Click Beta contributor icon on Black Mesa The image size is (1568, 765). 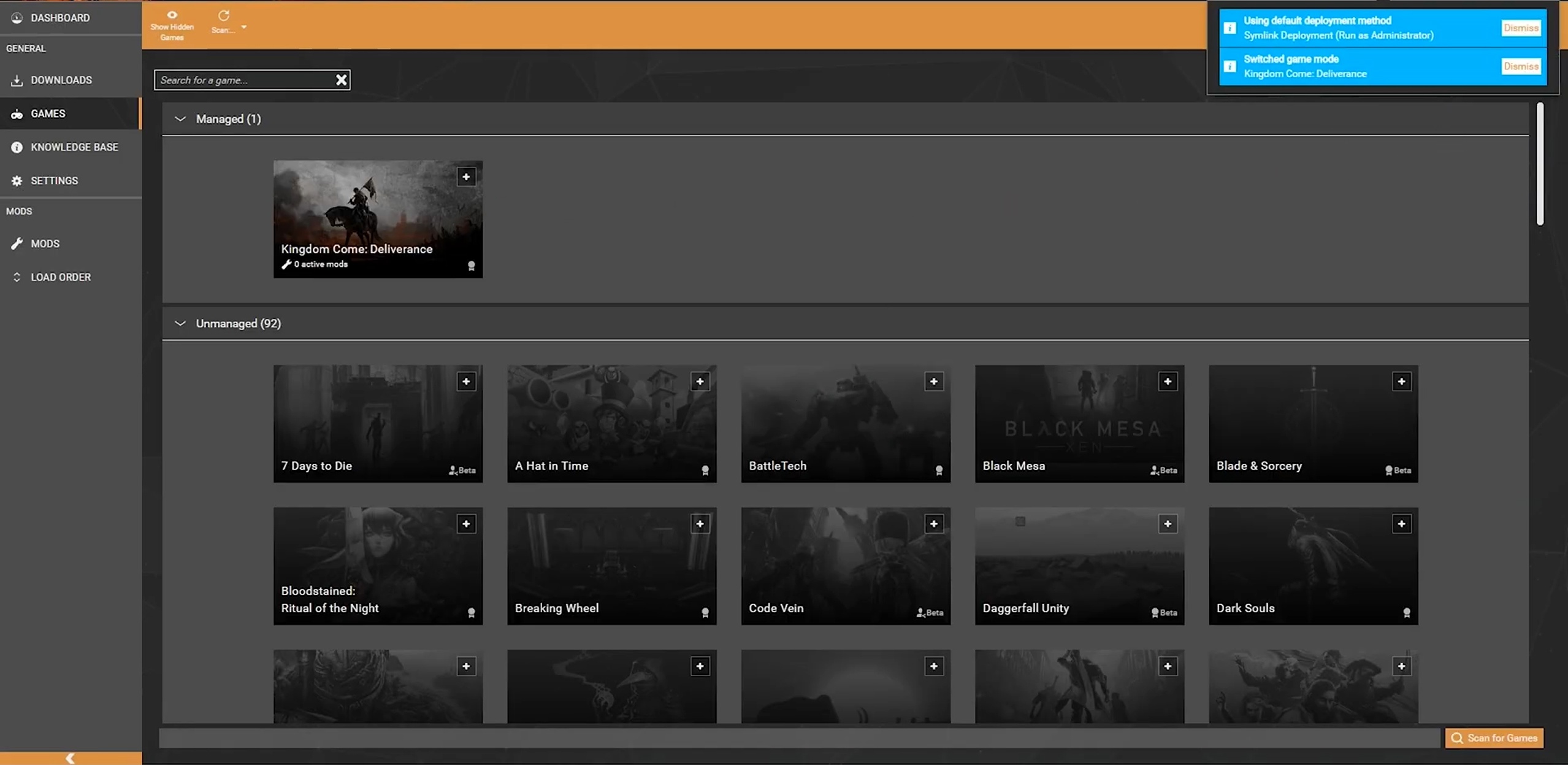(1154, 471)
